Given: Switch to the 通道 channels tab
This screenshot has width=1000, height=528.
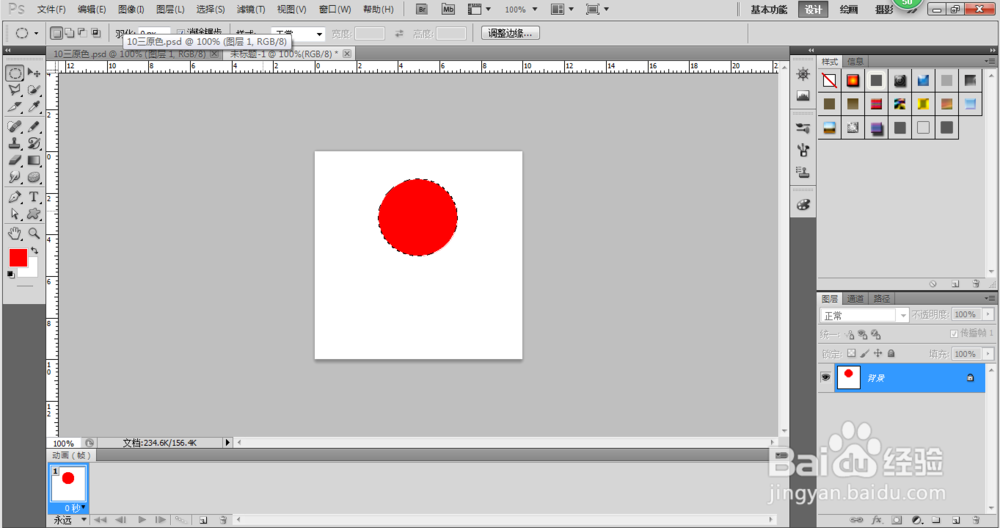Looking at the screenshot, I should [x=855, y=298].
